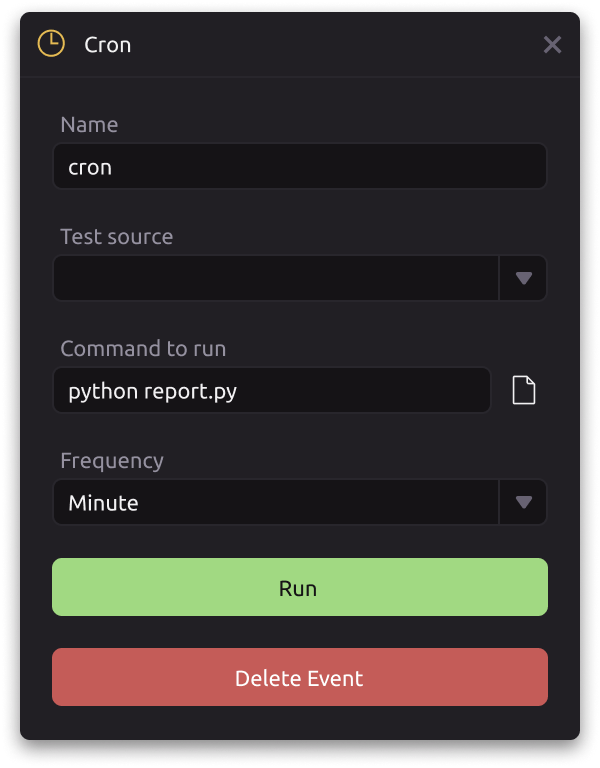Close the Cron dialog with the X

pyautogui.click(x=552, y=45)
